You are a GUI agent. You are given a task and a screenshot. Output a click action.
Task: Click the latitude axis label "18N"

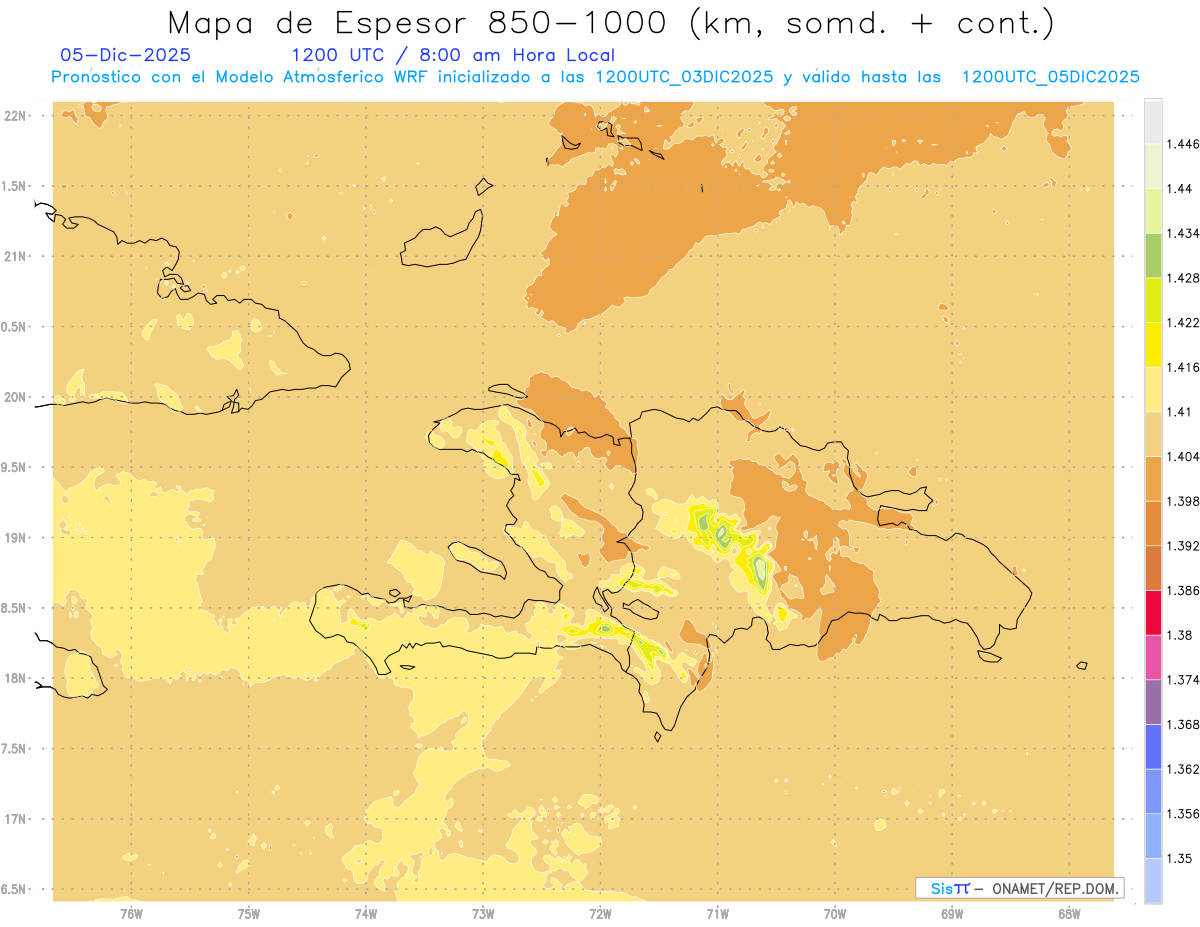(x=14, y=679)
